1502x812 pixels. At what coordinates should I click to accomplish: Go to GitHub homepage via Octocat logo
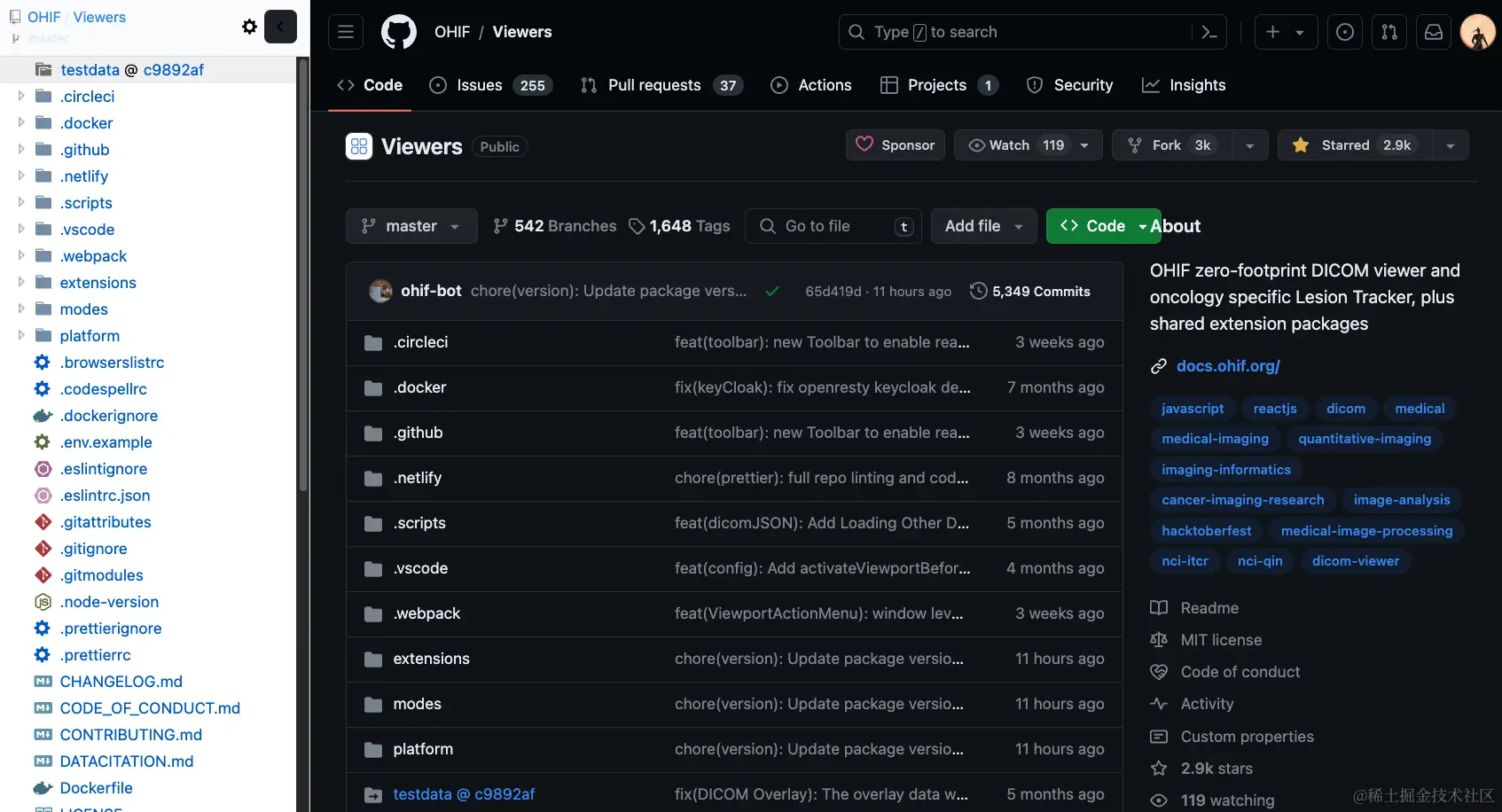398,32
